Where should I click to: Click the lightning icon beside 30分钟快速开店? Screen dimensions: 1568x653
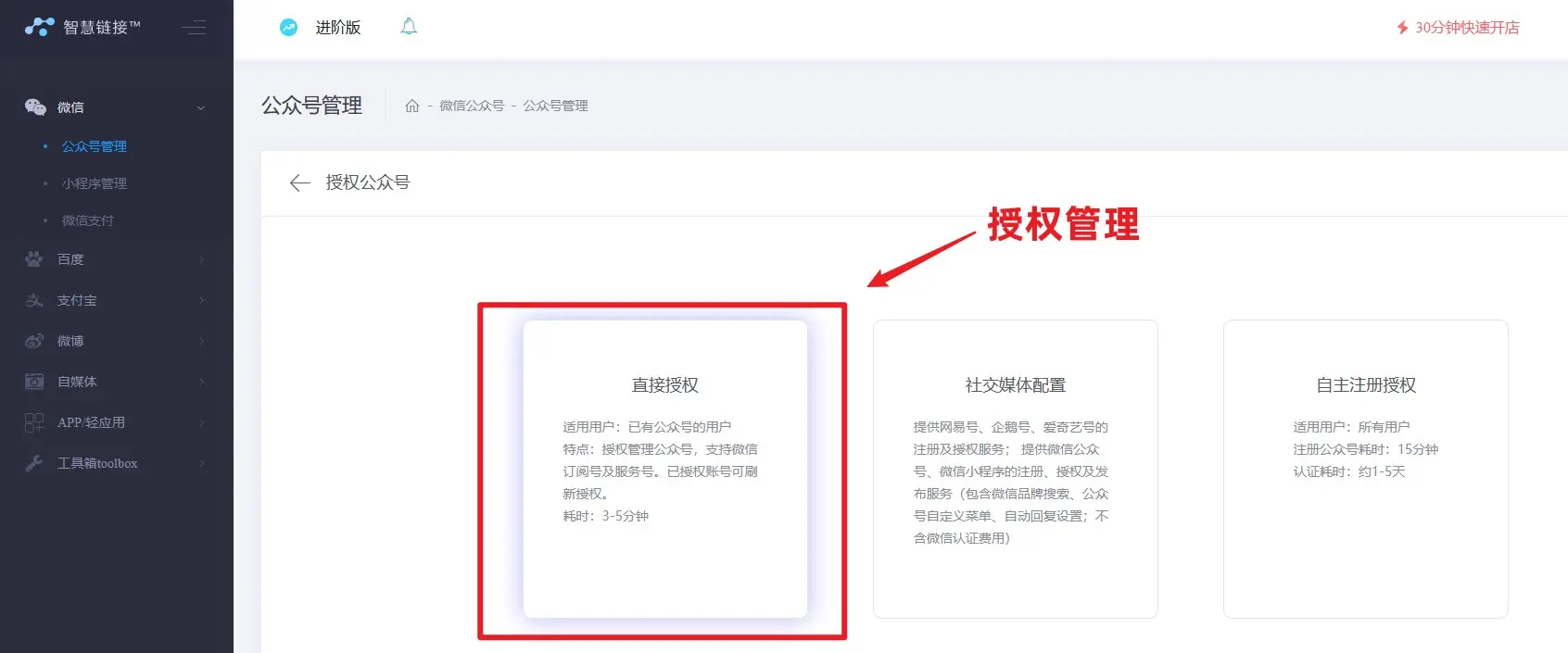pyautogui.click(x=1402, y=28)
